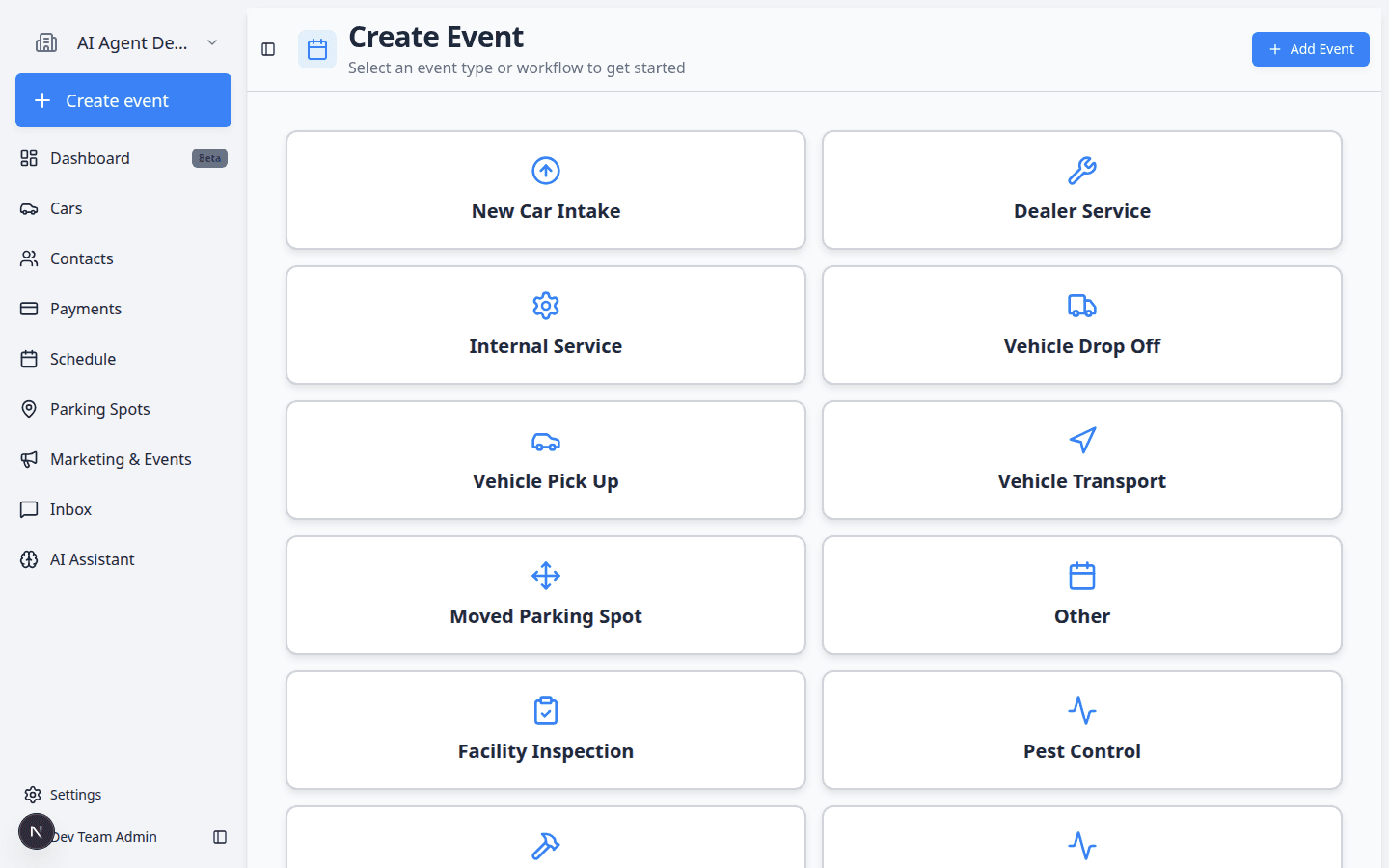Click the Settings gear icon in the sidebar
The width and height of the screenshot is (1389, 868).
tap(33, 795)
